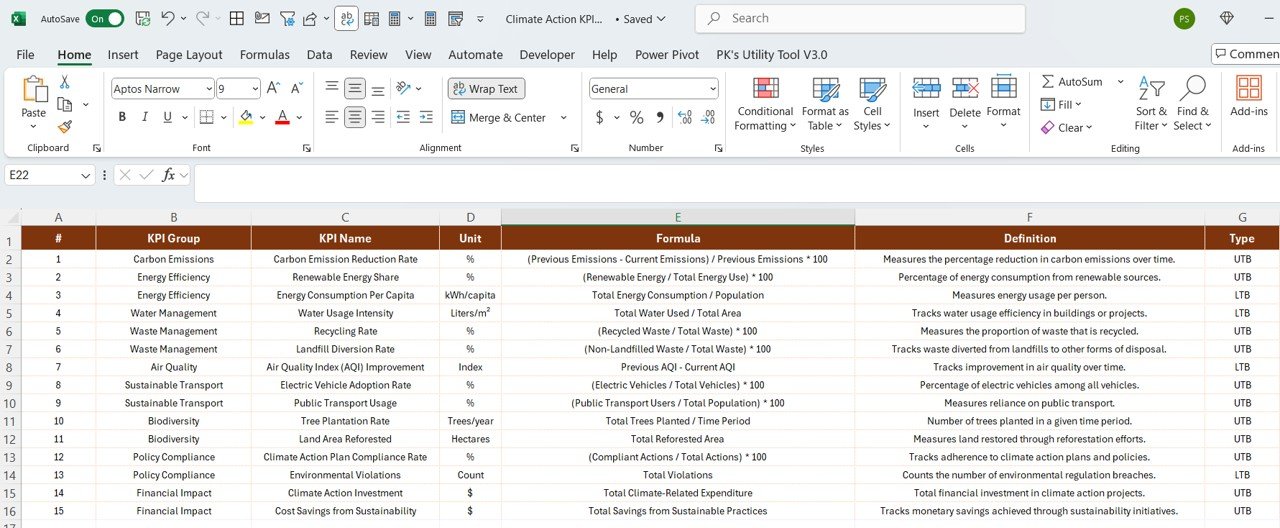1280x528 pixels.
Task: Click the Increase Decimal icon
Action: tap(687, 117)
